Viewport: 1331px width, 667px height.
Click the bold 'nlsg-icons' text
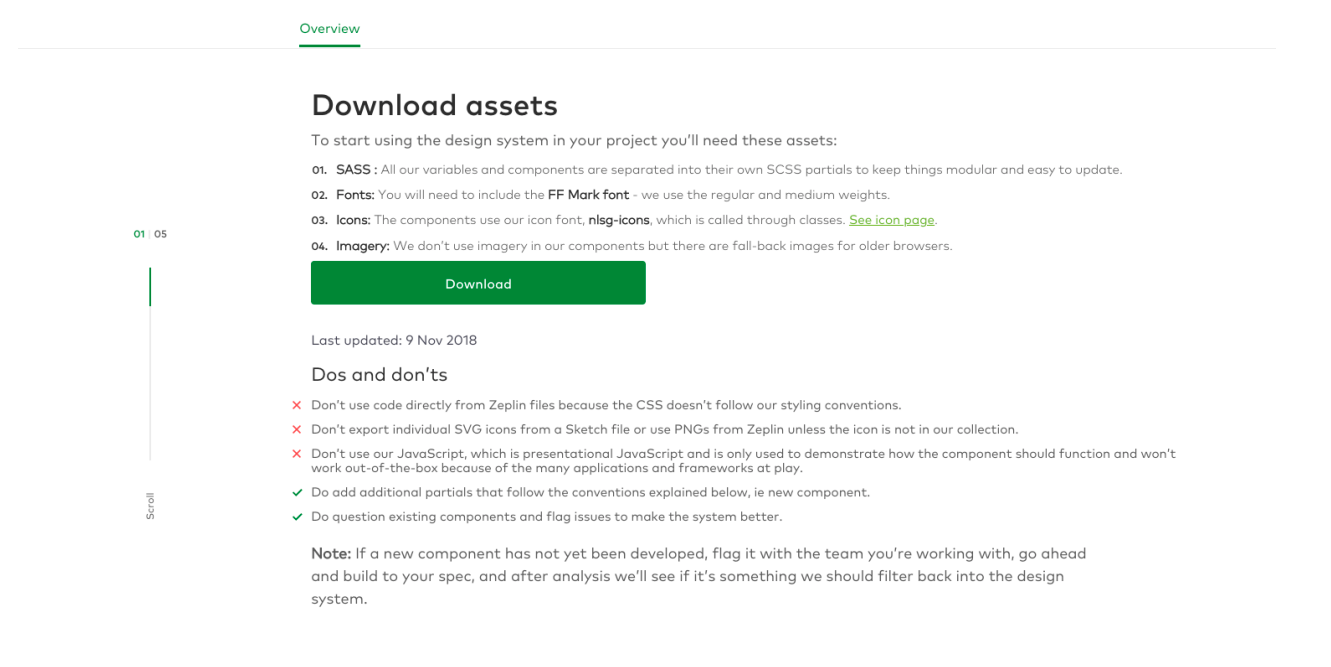[x=619, y=220]
